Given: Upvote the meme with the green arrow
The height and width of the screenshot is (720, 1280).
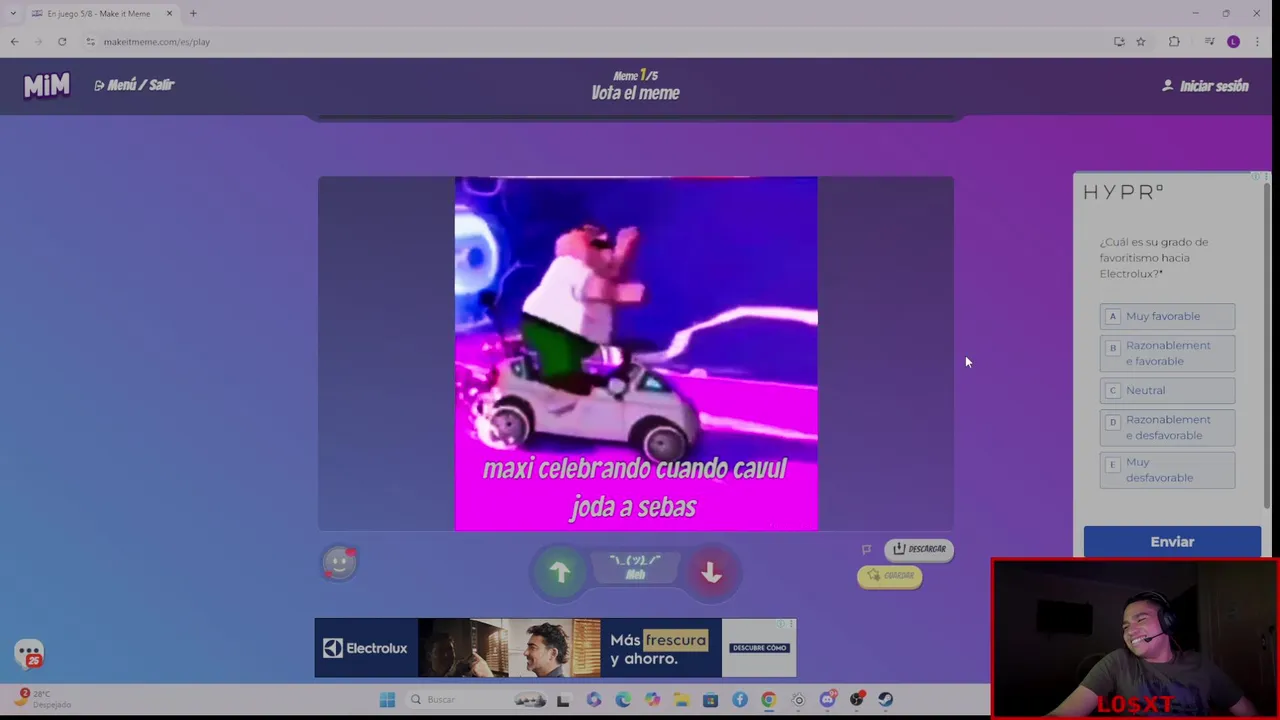Looking at the screenshot, I should (560, 572).
